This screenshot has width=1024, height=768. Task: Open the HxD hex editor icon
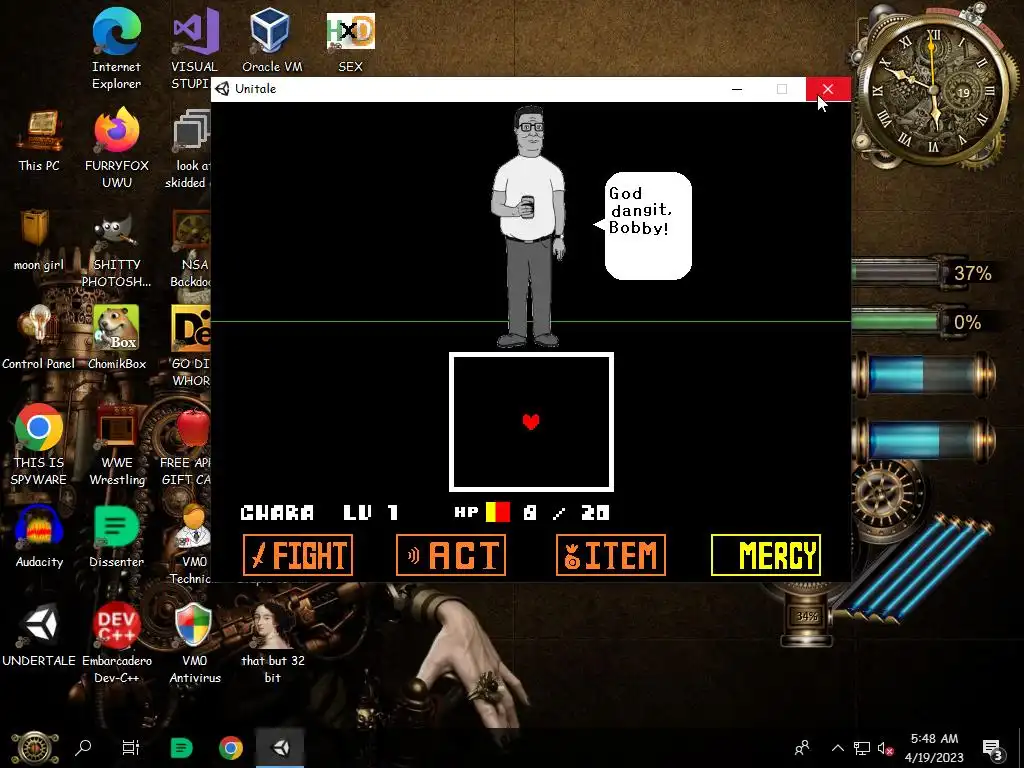tap(351, 40)
